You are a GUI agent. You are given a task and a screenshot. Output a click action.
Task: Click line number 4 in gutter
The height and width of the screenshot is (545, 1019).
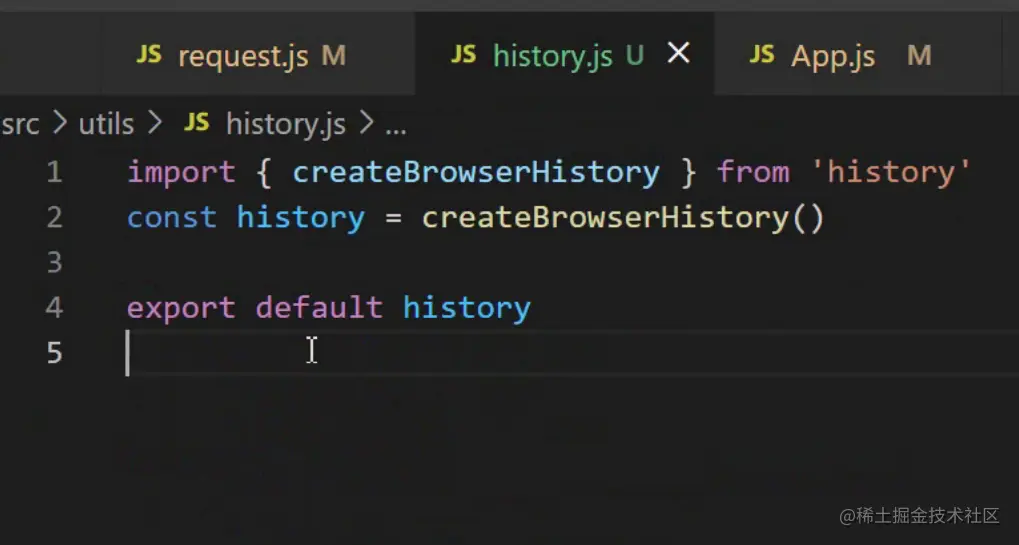[55, 307]
